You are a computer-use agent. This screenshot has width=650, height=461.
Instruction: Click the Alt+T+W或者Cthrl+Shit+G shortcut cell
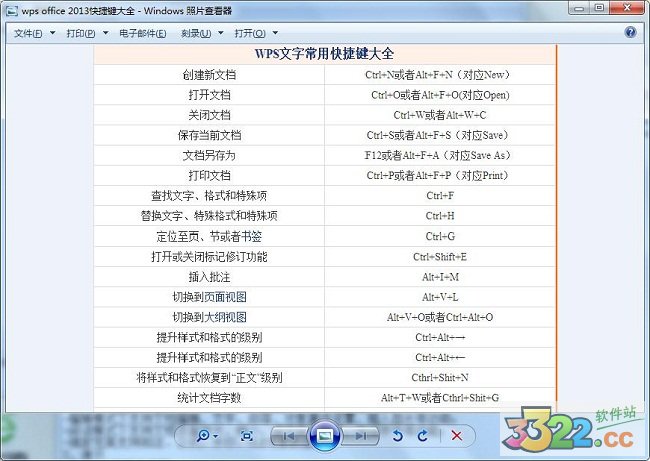coord(440,398)
